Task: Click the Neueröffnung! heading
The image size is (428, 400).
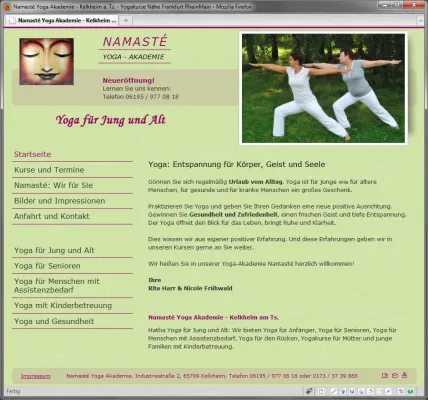Action: click(128, 80)
